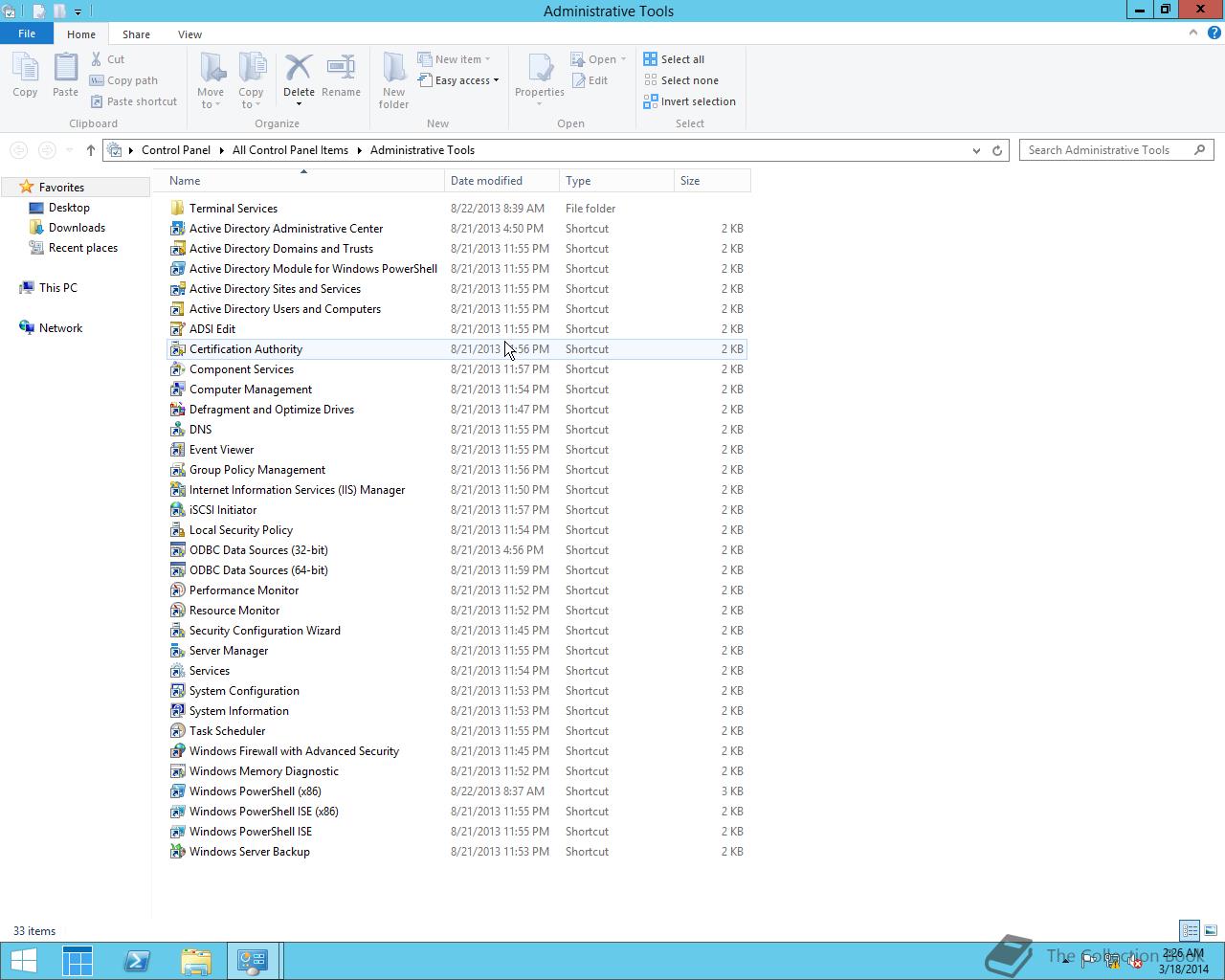The width and height of the screenshot is (1225, 980).
Task: Select the Windows Server Backup icon
Action: 177,852
